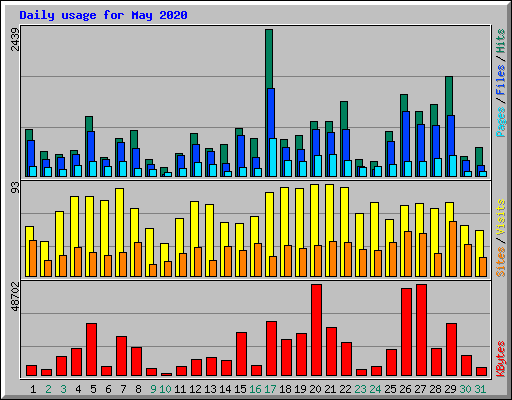Screen dimensions: 512x400
Task: Click the red KBytes bar for day 27
Action: point(421,330)
